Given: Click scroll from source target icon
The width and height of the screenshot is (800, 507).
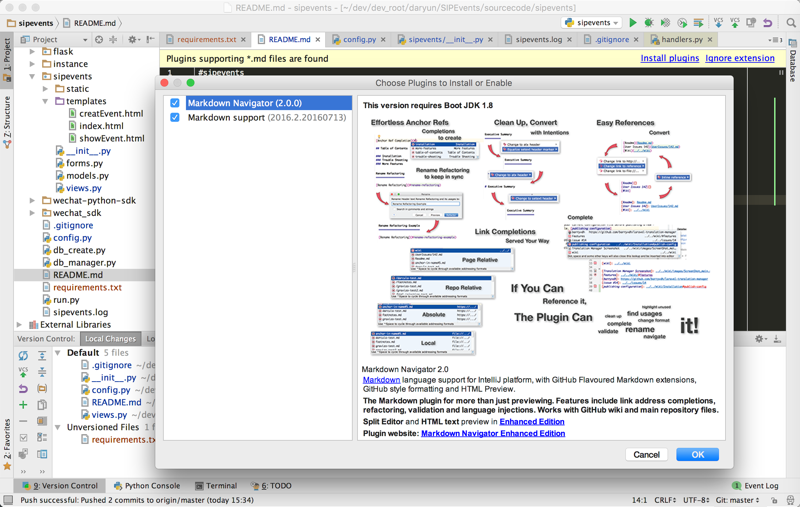Looking at the screenshot, I should click(x=99, y=39).
